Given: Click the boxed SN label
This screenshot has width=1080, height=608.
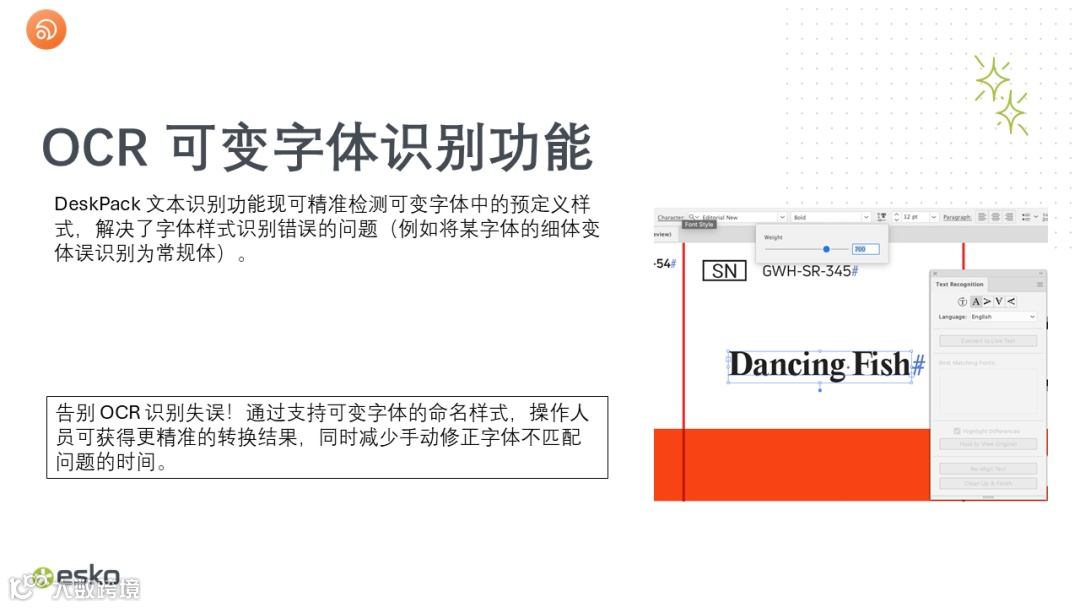Looking at the screenshot, I should point(724,271).
